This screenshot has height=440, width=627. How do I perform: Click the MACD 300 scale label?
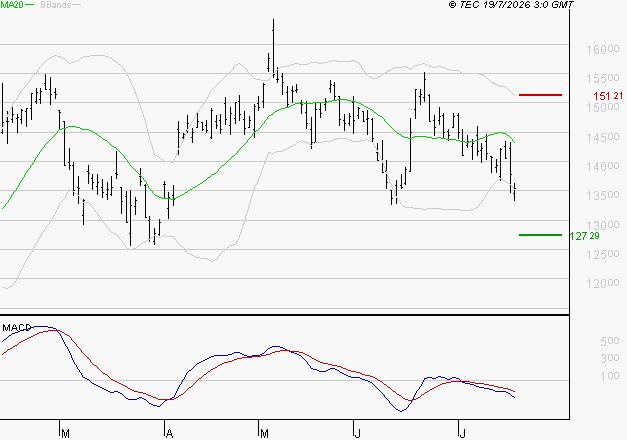pyautogui.click(x=610, y=358)
